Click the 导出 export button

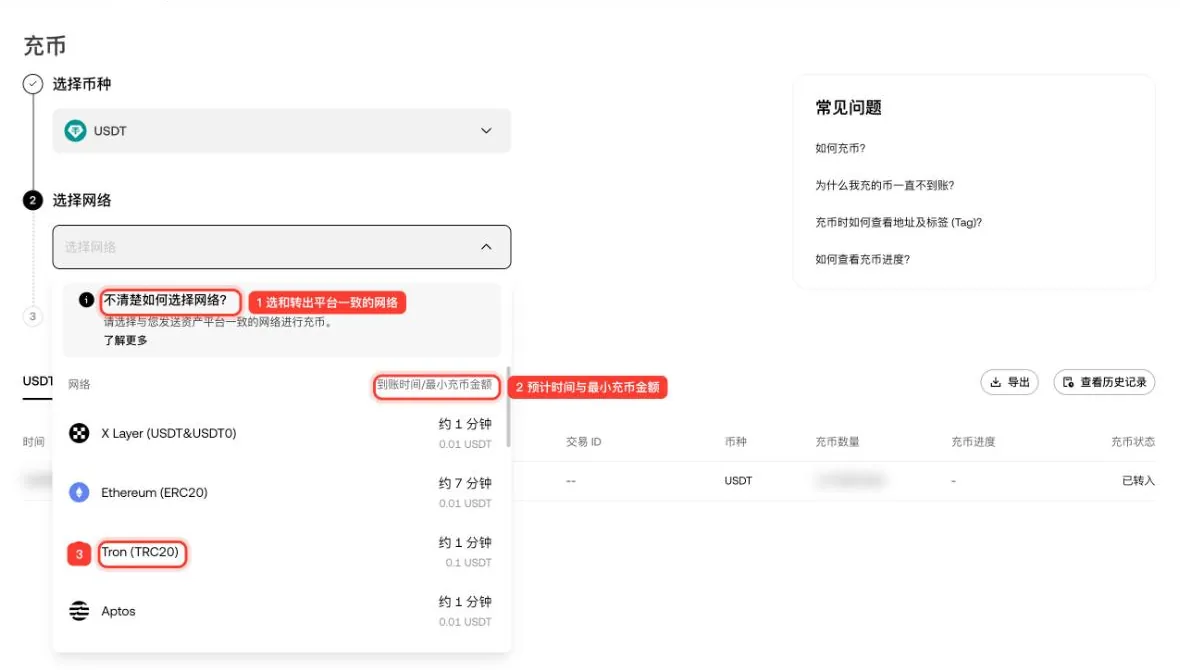point(1009,382)
